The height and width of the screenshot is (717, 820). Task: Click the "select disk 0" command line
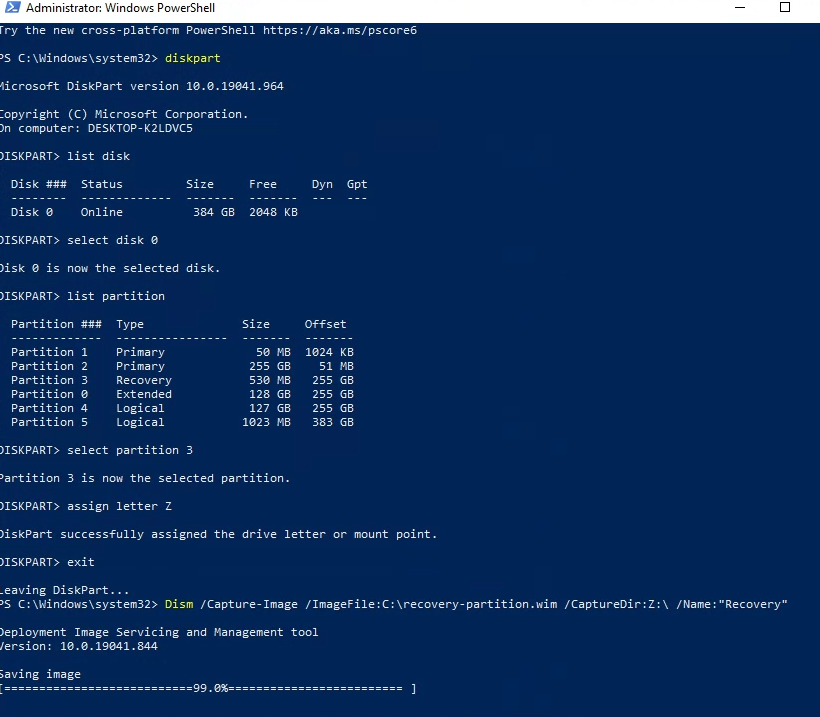click(x=112, y=240)
